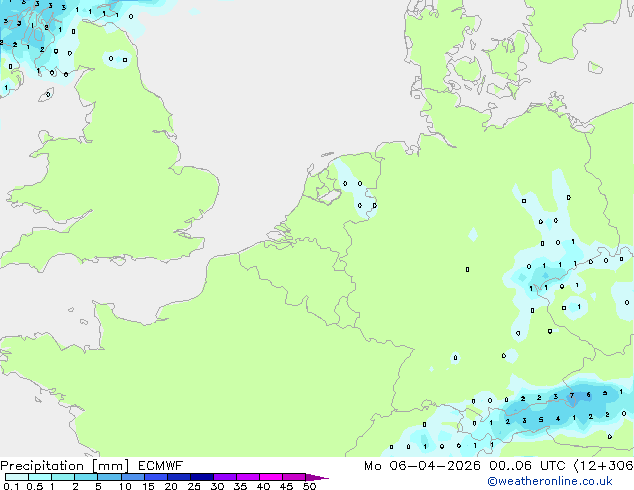Click the legend label '45'
Image resolution: width=634 pixels, height=490 pixels.
[286, 486]
